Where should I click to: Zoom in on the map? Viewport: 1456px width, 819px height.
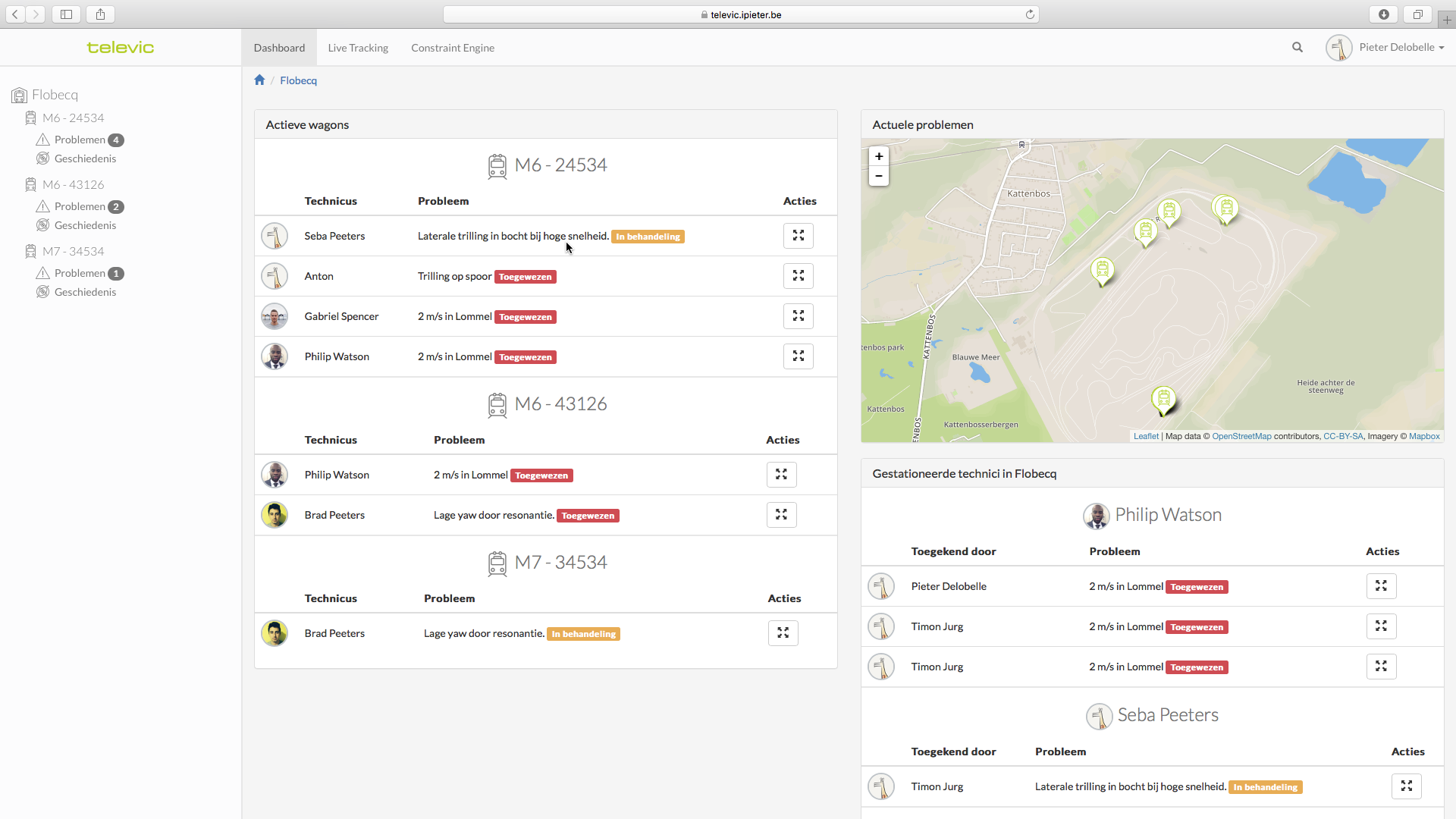pos(879,156)
